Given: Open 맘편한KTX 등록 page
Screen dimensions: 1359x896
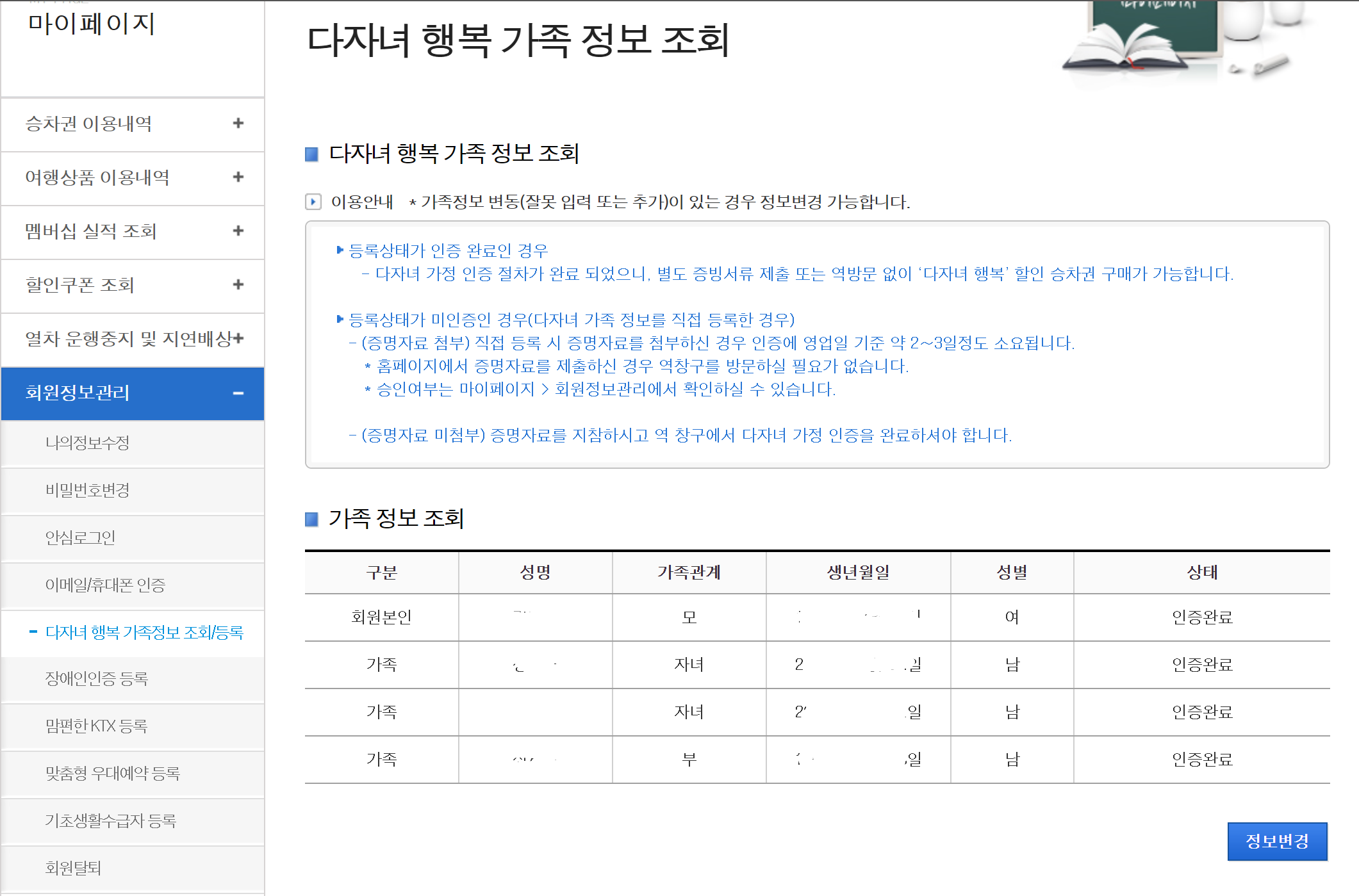Looking at the screenshot, I should 96,726.
